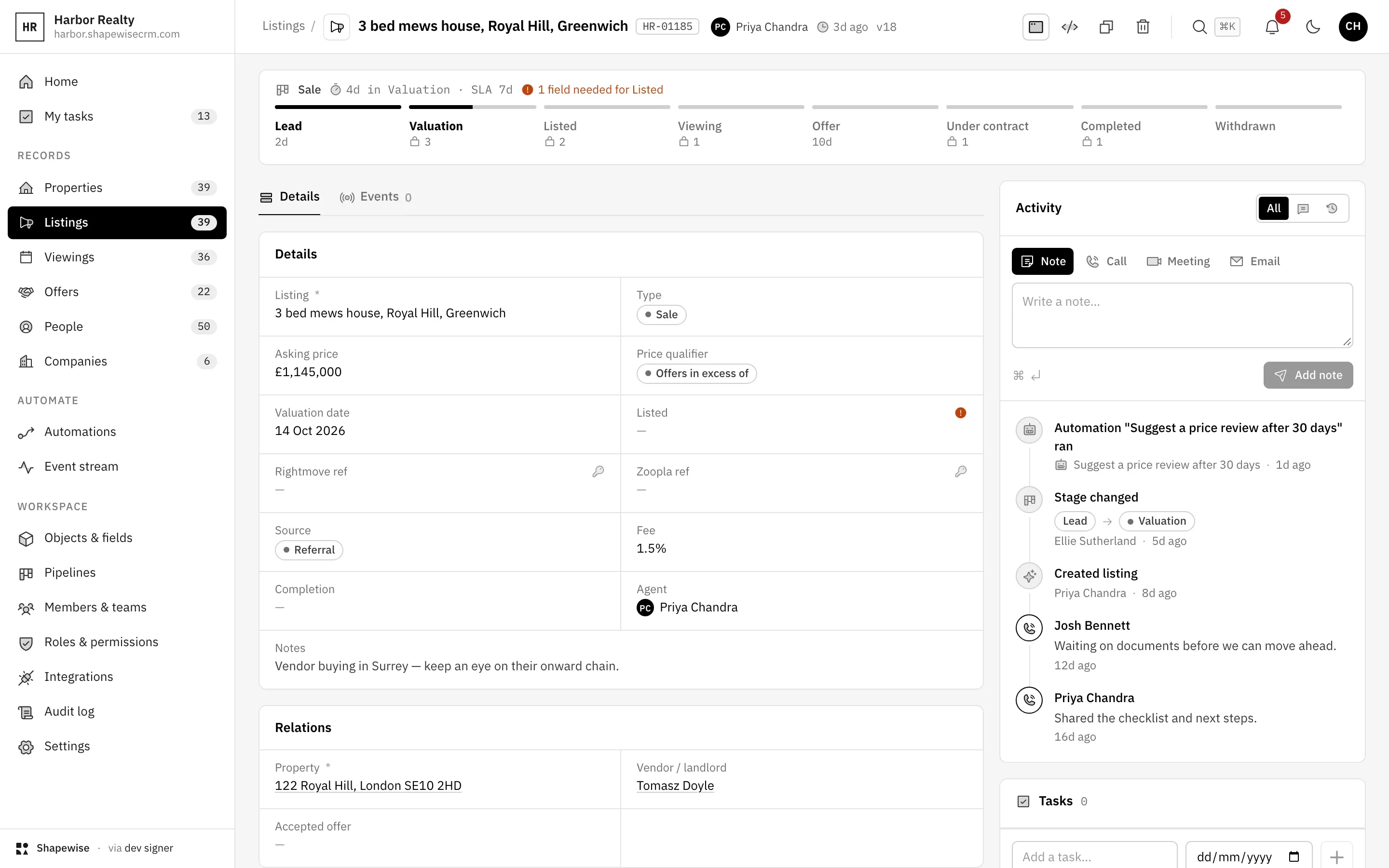
Task: Open search with the magnifier icon
Action: 1199,27
